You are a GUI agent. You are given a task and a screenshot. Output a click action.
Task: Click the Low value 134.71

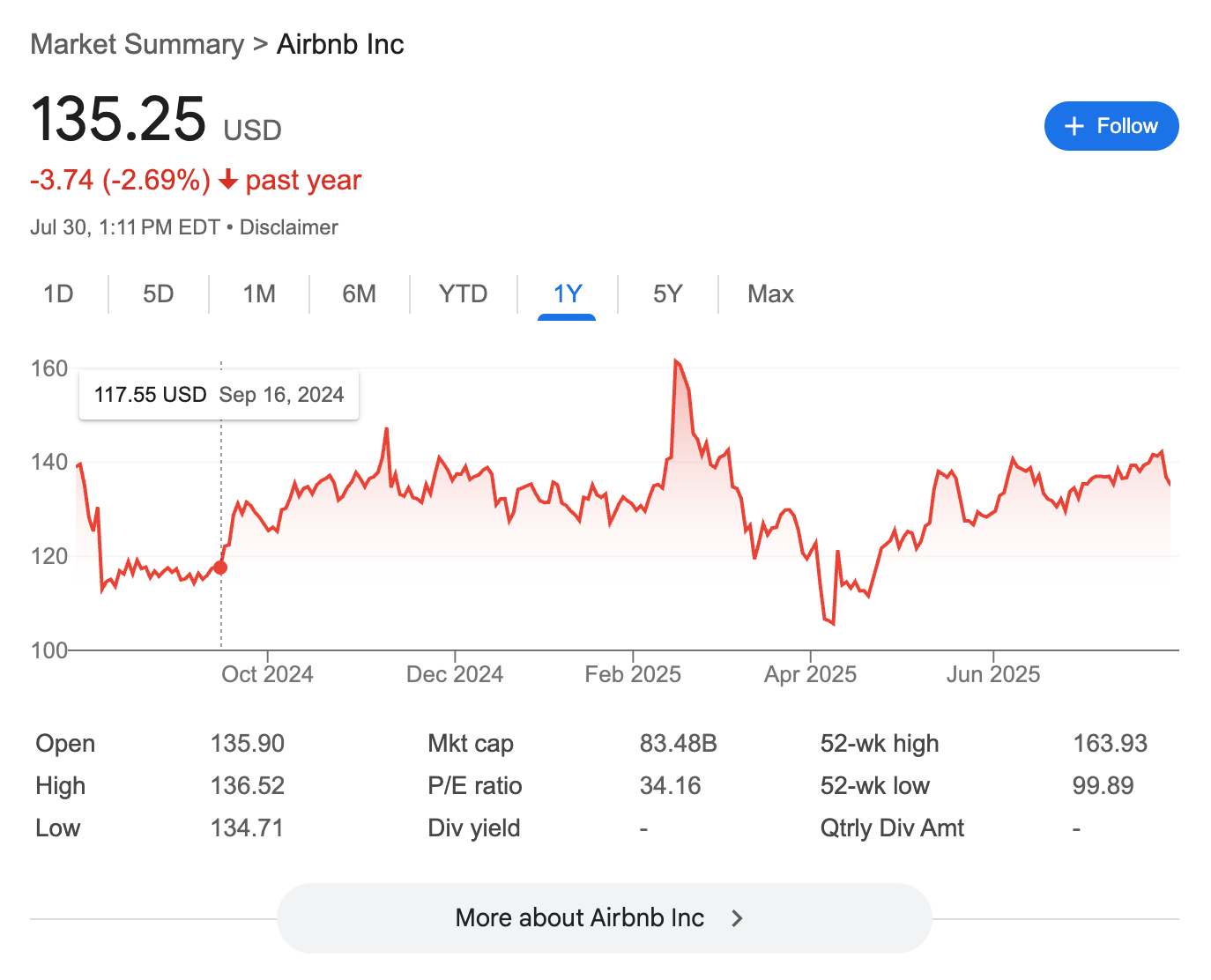247,828
